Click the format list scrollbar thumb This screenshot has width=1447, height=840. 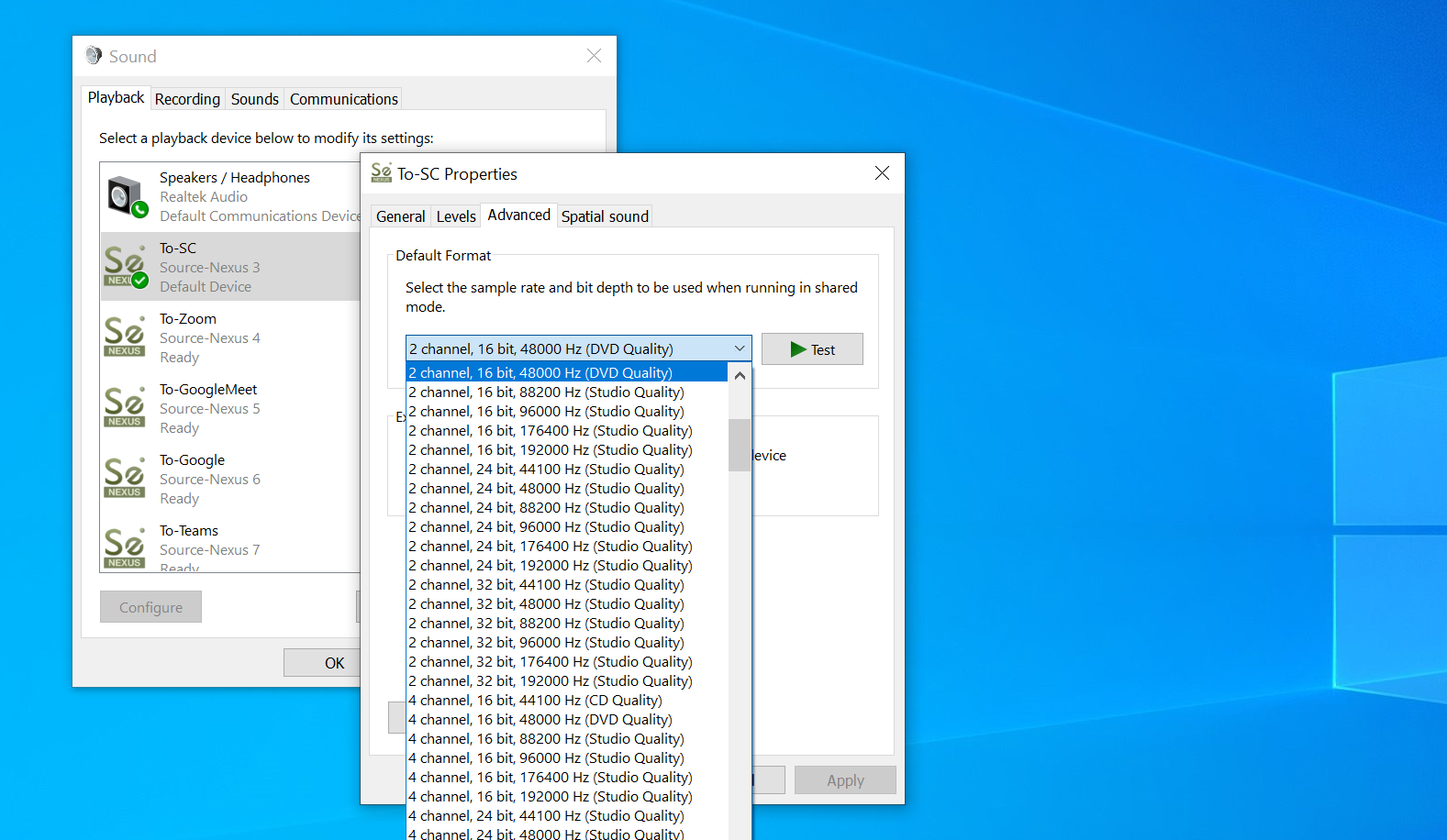pyautogui.click(x=740, y=445)
